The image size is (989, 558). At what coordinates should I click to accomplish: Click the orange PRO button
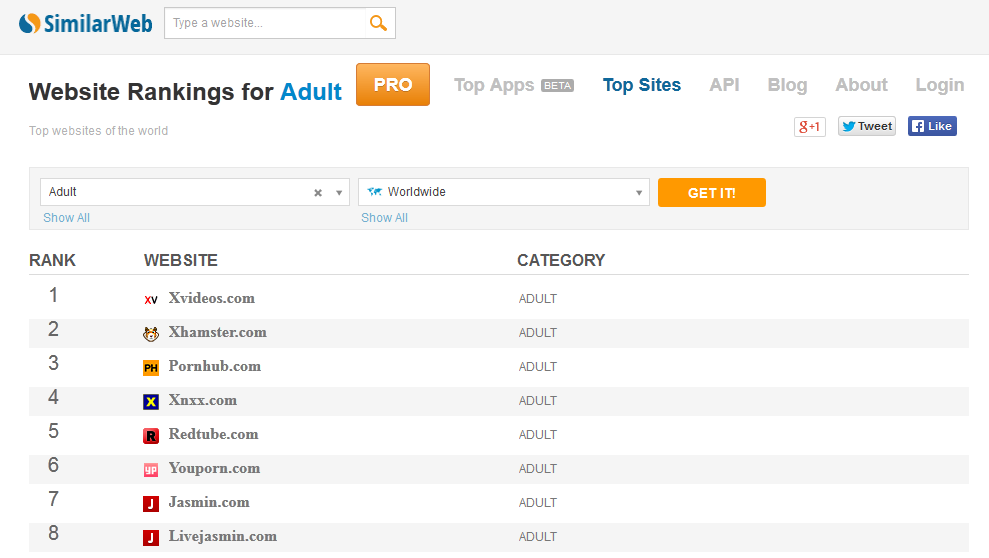[x=393, y=84]
